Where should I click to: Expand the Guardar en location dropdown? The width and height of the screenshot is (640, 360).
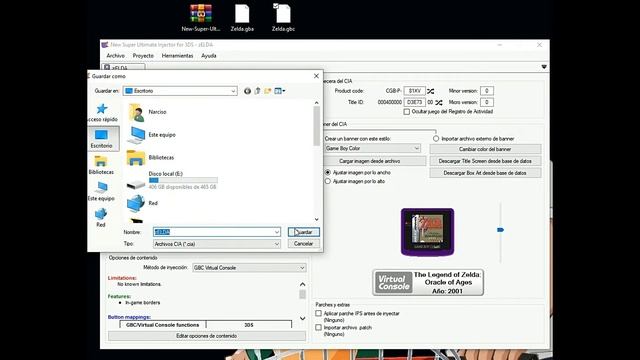[233, 91]
